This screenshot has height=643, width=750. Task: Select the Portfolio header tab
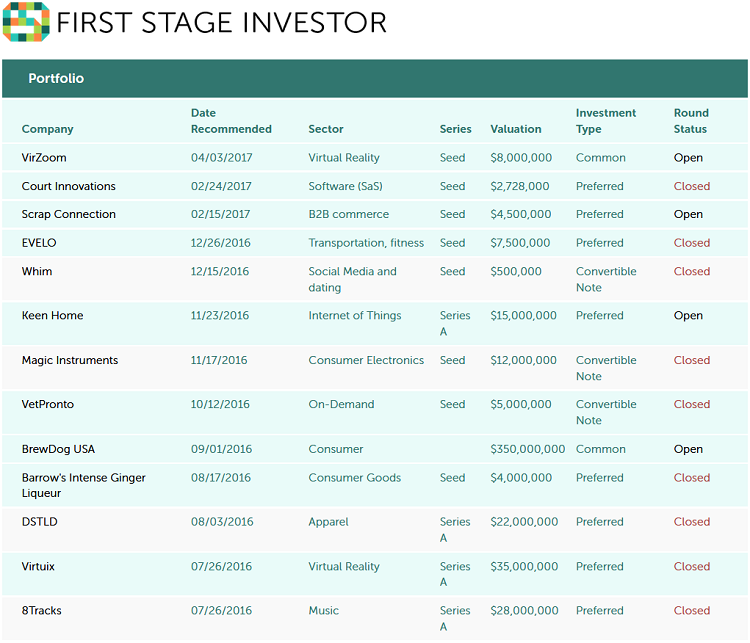pyautogui.click(x=56, y=78)
